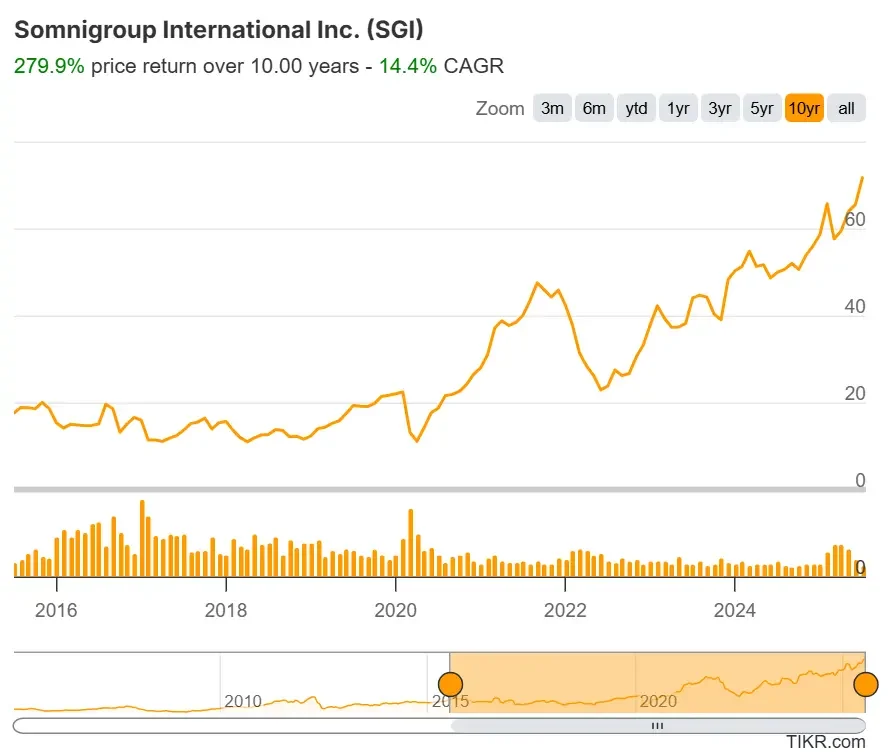Select the 6m zoom button
Image resolution: width=895 pixels, height=754 pixels.
tap(594, 108)
